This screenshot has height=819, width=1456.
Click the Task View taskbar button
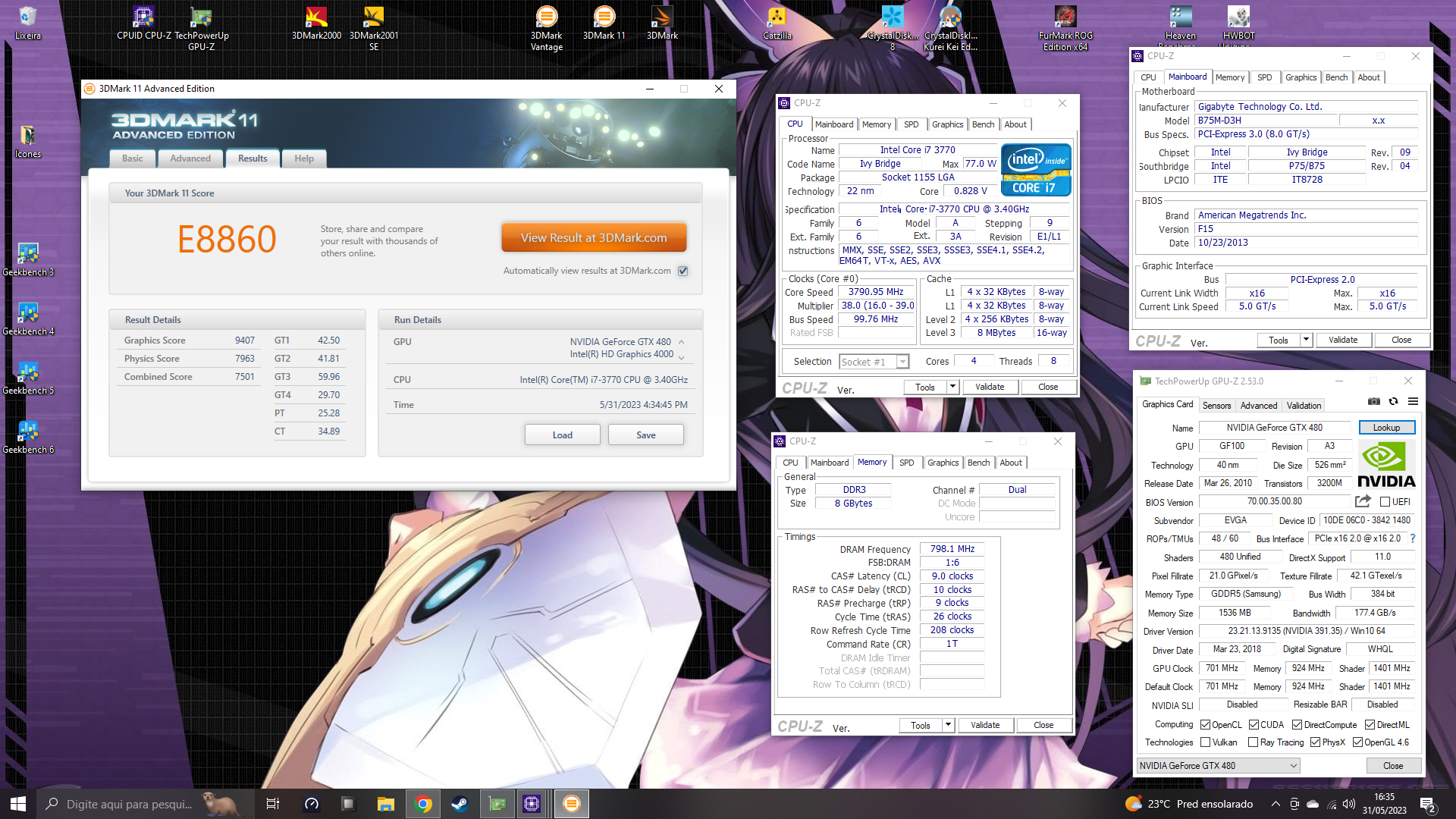(273, 804)
